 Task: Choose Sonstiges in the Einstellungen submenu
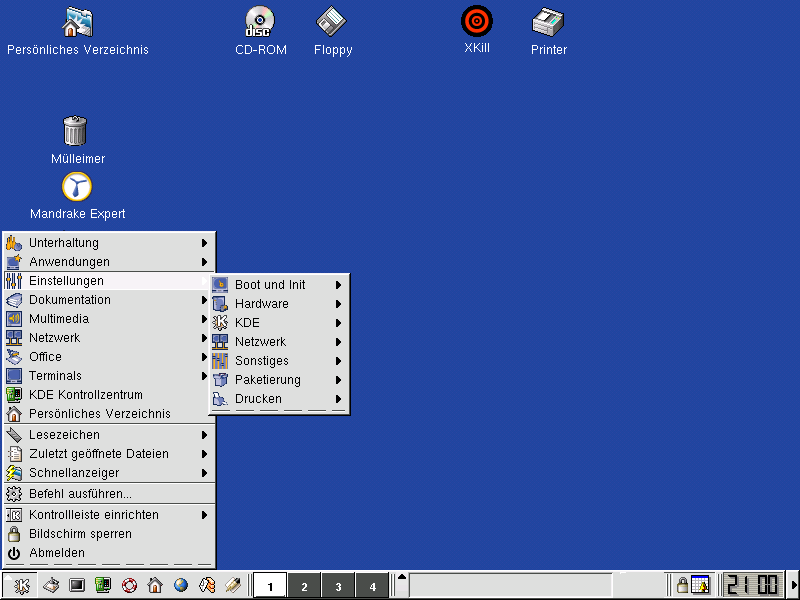279,361
